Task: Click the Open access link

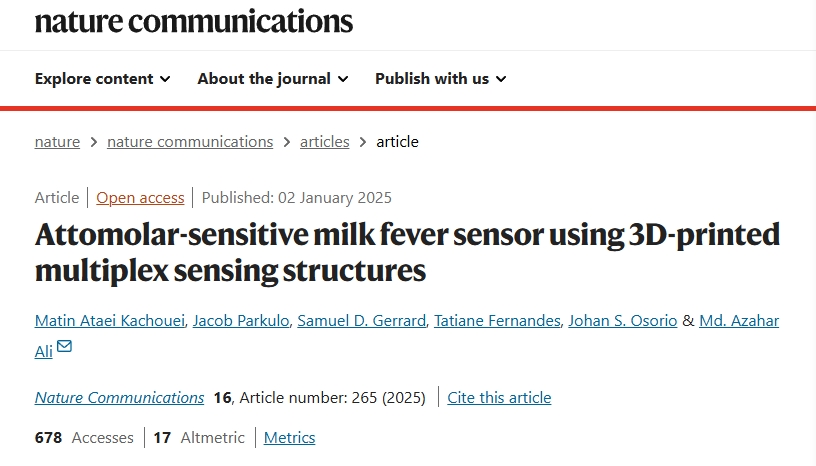Action: pyautogui.click(x=140, y=198)
